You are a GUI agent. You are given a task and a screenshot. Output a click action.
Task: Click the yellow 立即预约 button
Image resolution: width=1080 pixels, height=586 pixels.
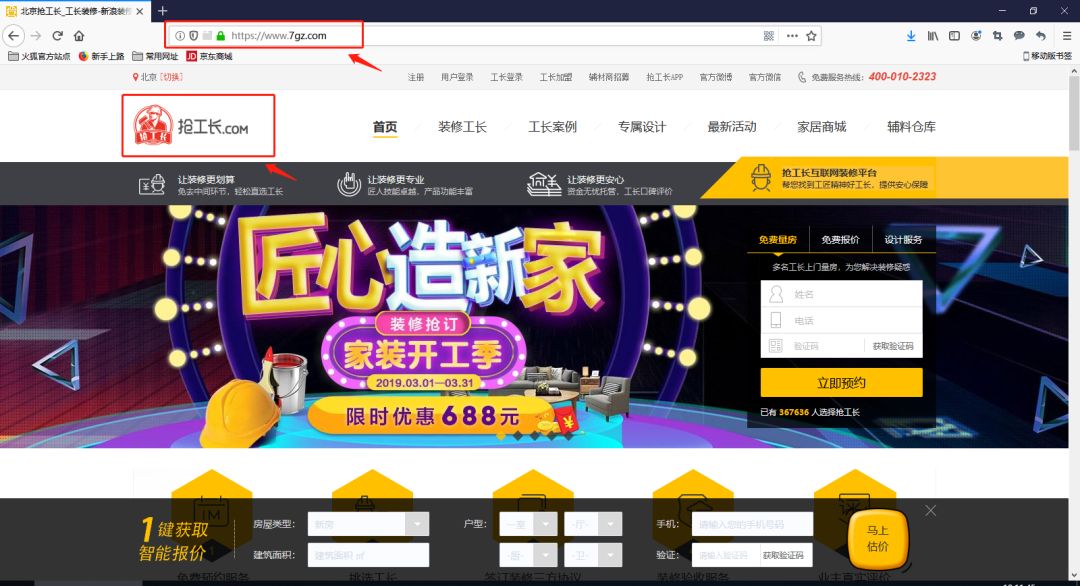click(x=841, y=382)
